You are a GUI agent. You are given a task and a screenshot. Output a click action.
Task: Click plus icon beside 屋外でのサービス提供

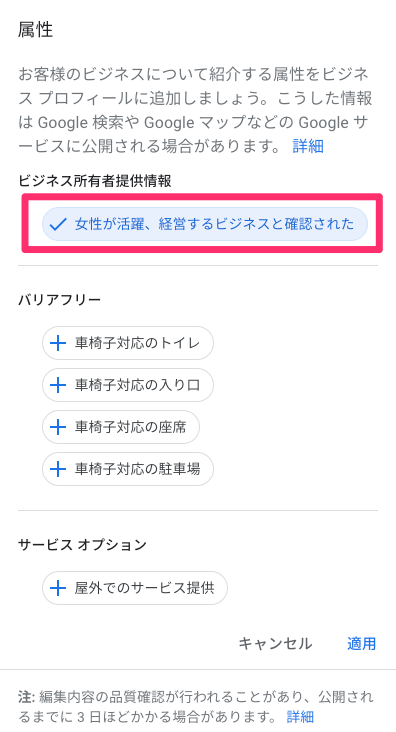(58, 588)
